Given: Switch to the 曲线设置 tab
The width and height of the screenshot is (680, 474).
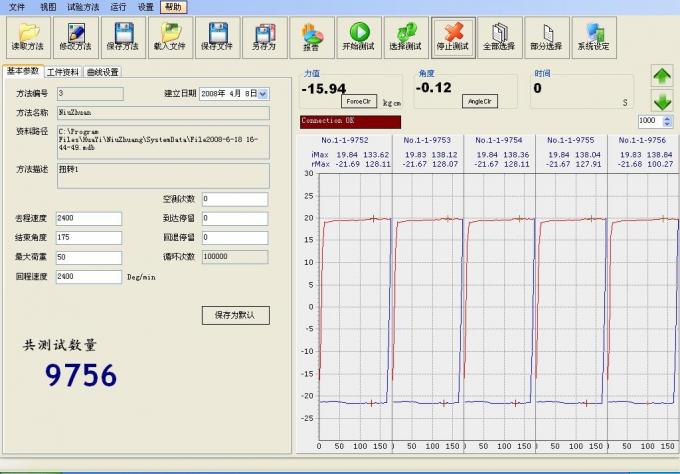Looking at the screenshot, I should 102,72.
